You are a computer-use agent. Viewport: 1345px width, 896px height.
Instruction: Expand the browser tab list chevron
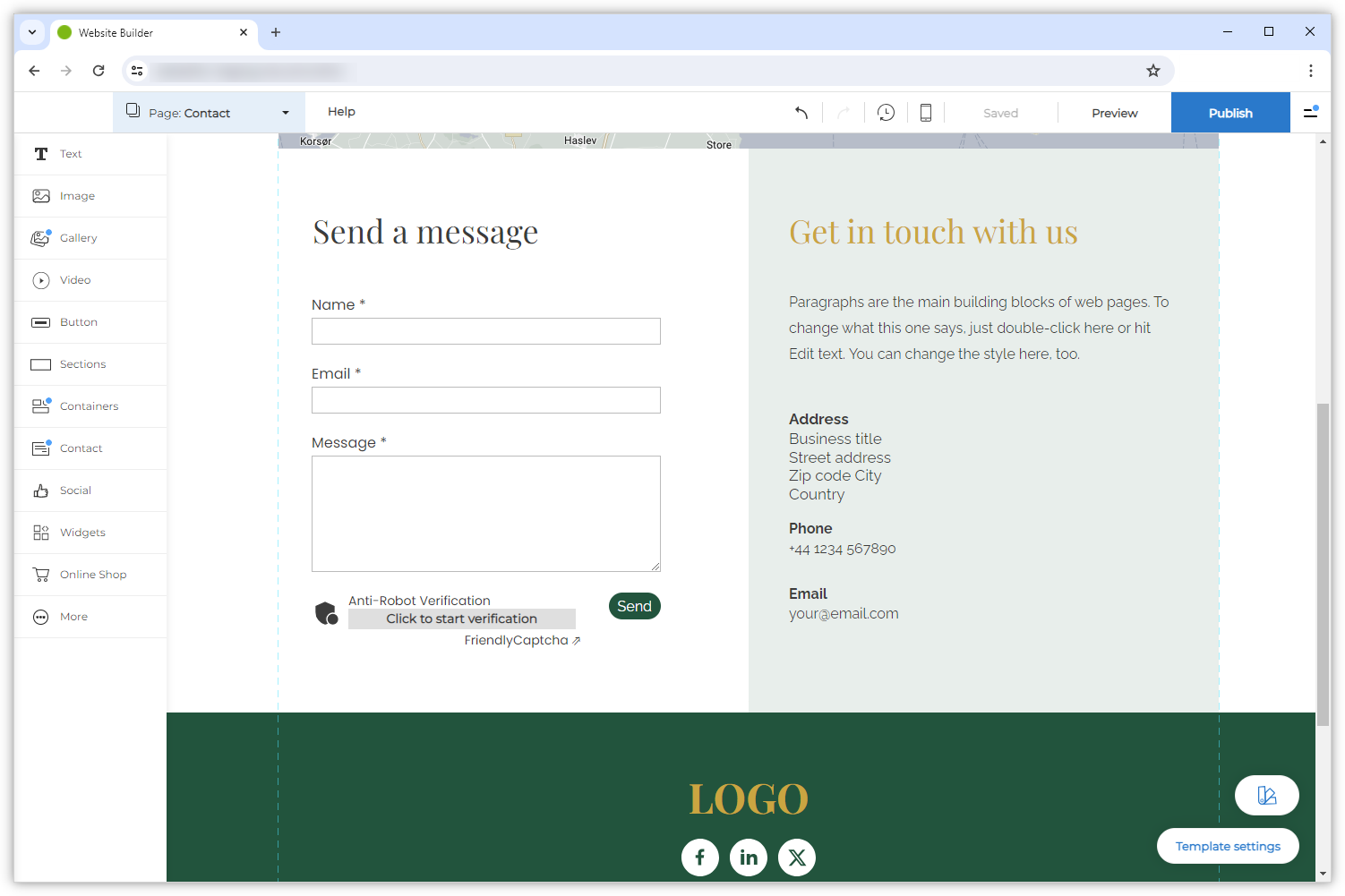[x=32, y=32]
